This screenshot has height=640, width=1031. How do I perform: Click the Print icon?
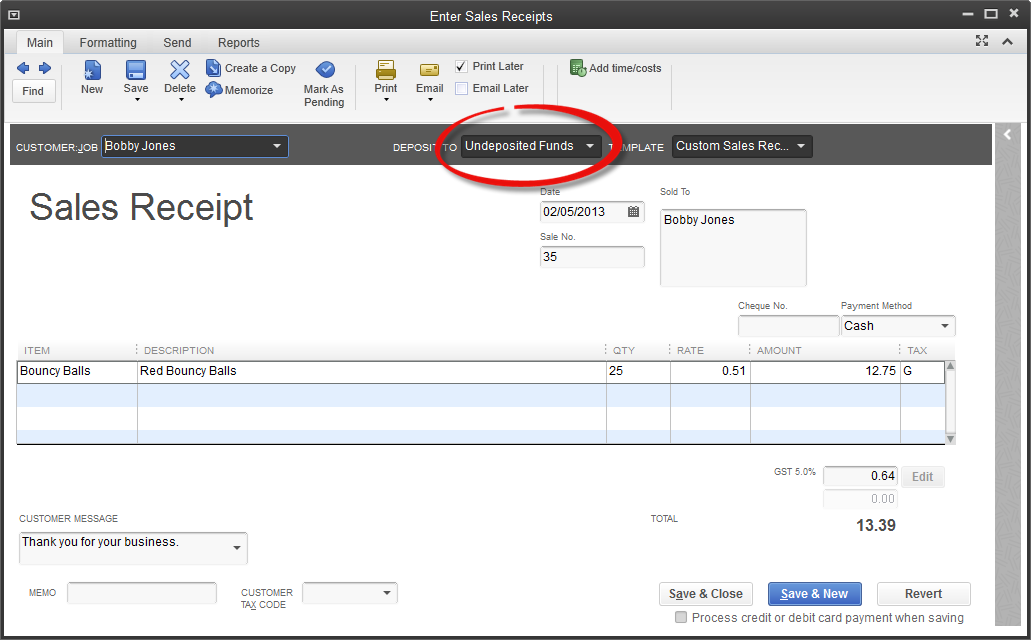(x=386, y=70)
